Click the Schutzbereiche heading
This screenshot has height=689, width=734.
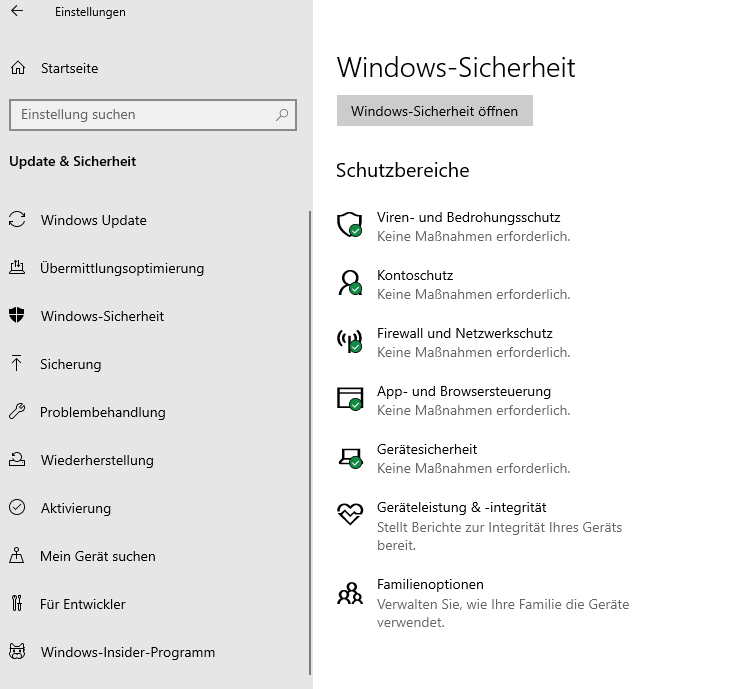[402, 170]
